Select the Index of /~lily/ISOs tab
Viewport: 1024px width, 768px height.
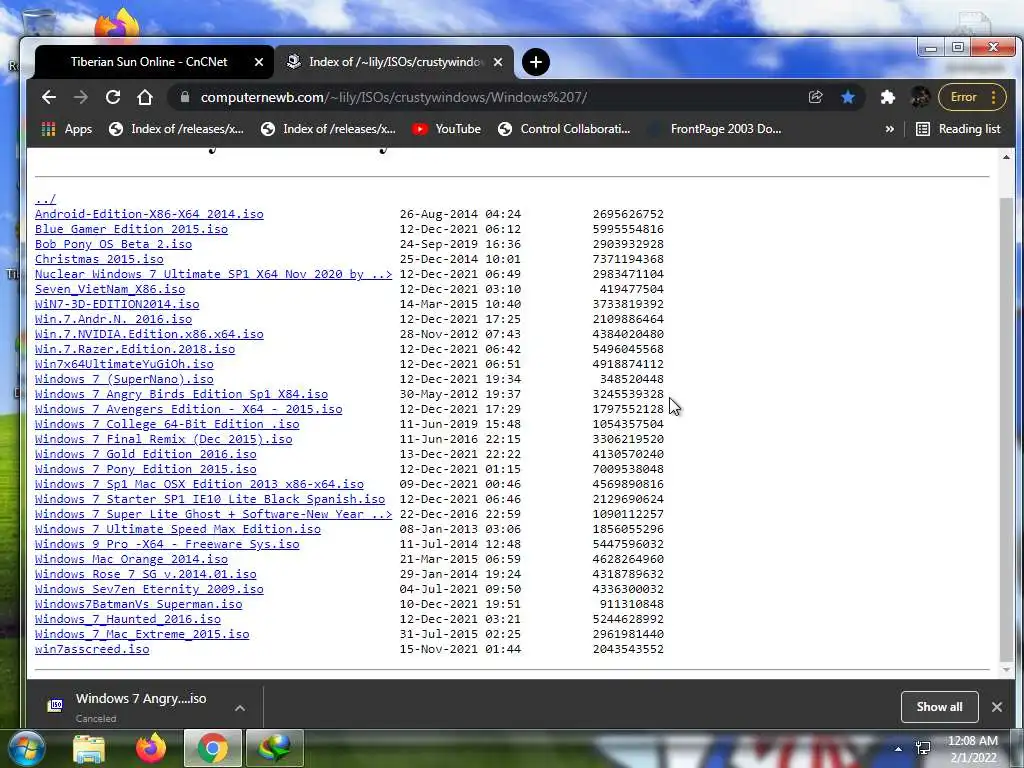click(395, 62)
